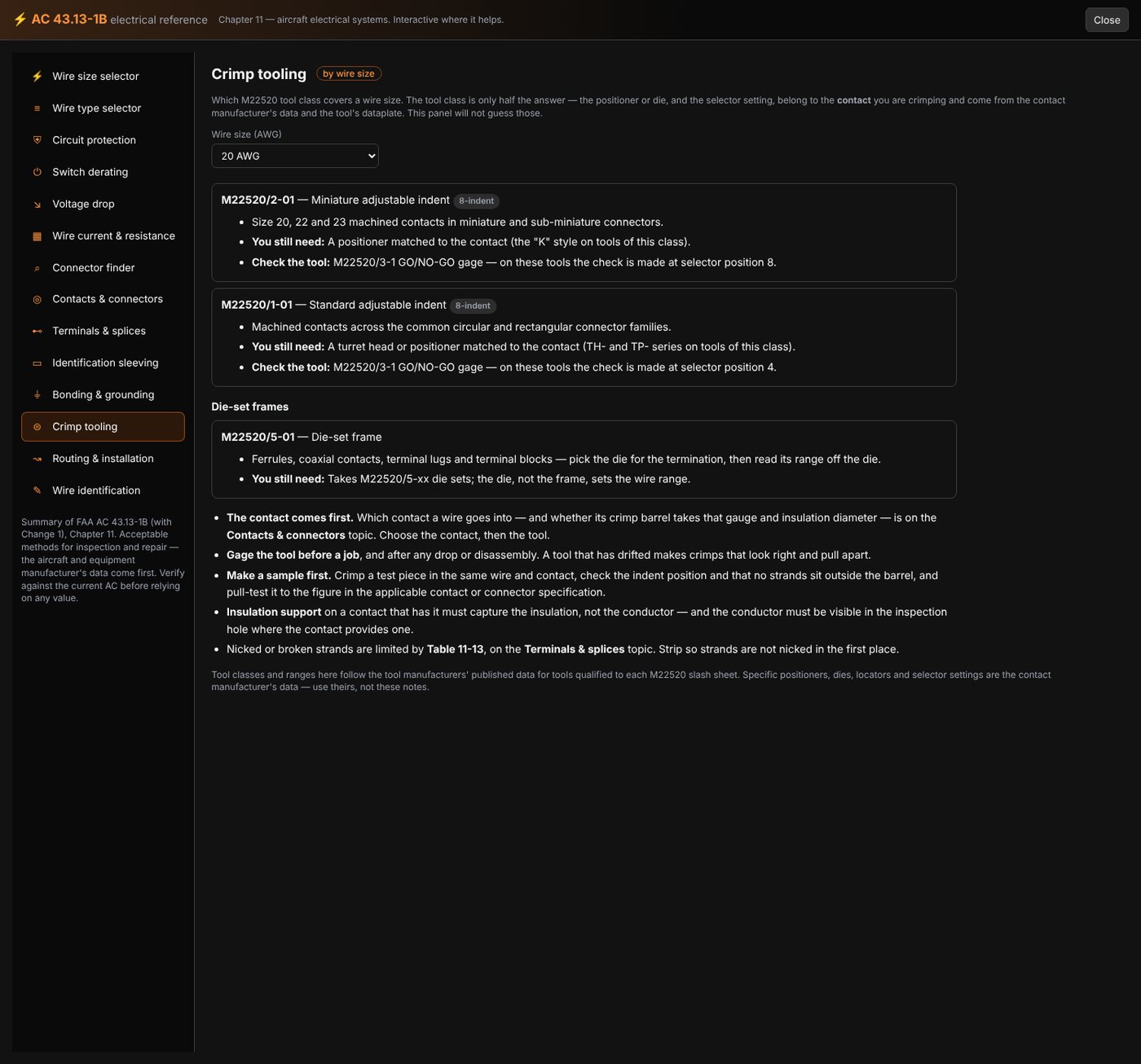Image resolution: width=1141 pixels, height=1064 pixels.
Task: Click the lightning icon beside Wire size selector
Action: (37, 77)
